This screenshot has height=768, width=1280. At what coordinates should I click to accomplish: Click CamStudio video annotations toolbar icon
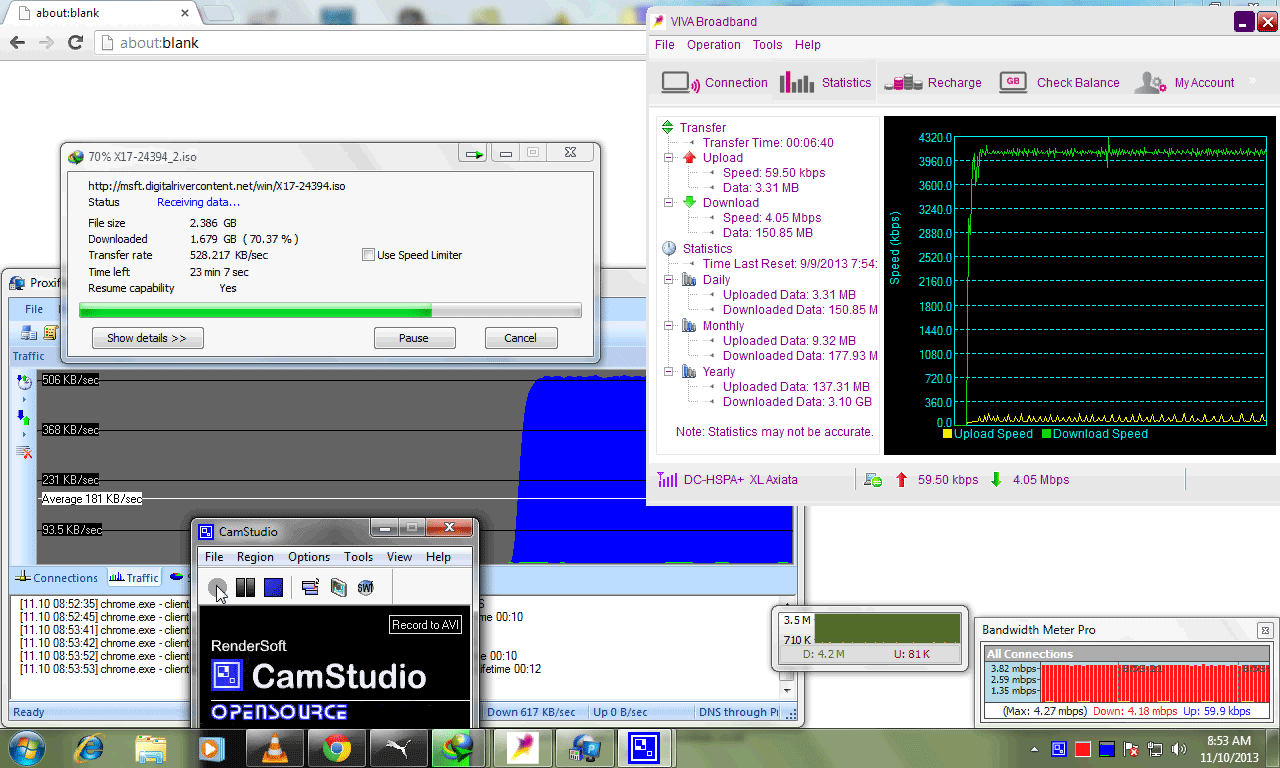click(x=338, y=588)
